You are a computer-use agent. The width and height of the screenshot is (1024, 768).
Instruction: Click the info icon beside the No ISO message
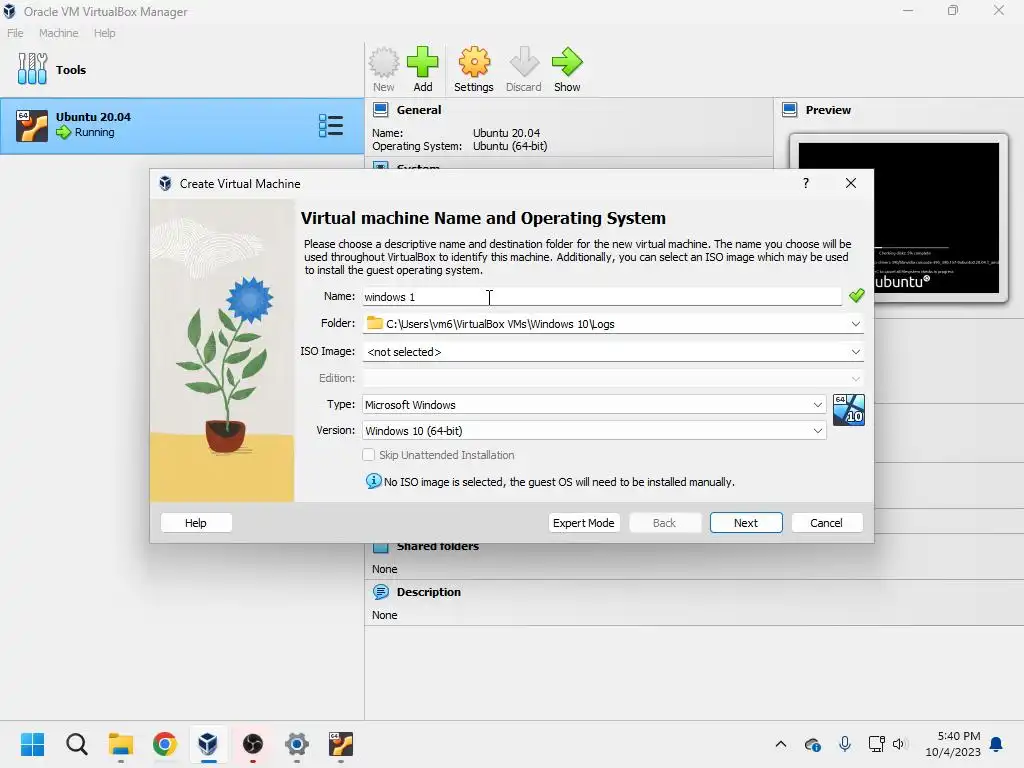374,481
